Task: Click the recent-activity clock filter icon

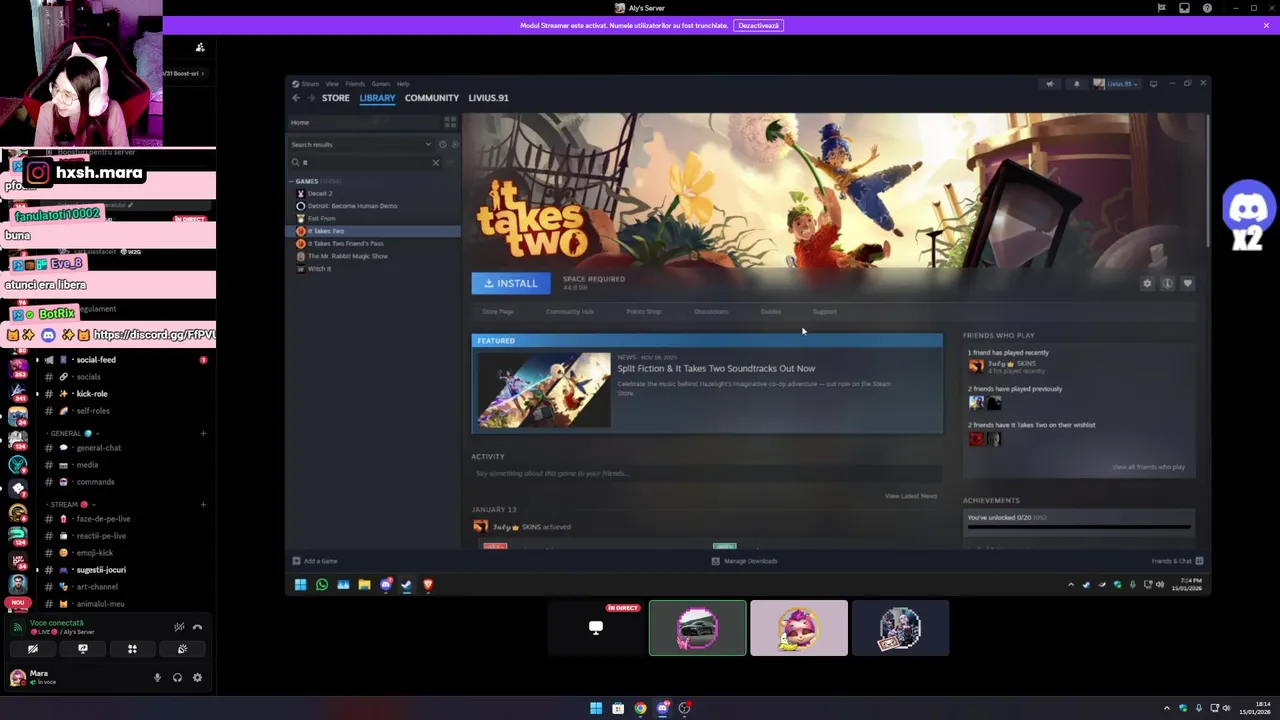Action: pyautogui.click(x=443, y=144)
